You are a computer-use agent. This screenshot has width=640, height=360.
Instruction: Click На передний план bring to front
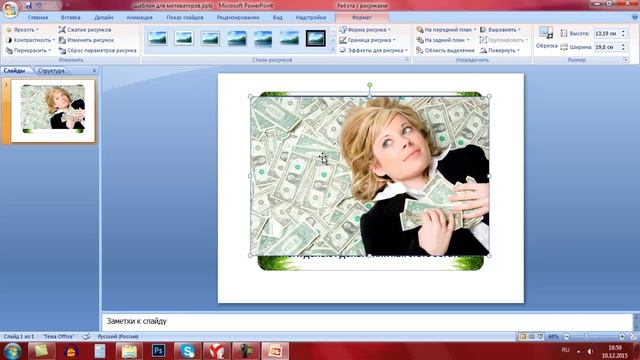446,30
